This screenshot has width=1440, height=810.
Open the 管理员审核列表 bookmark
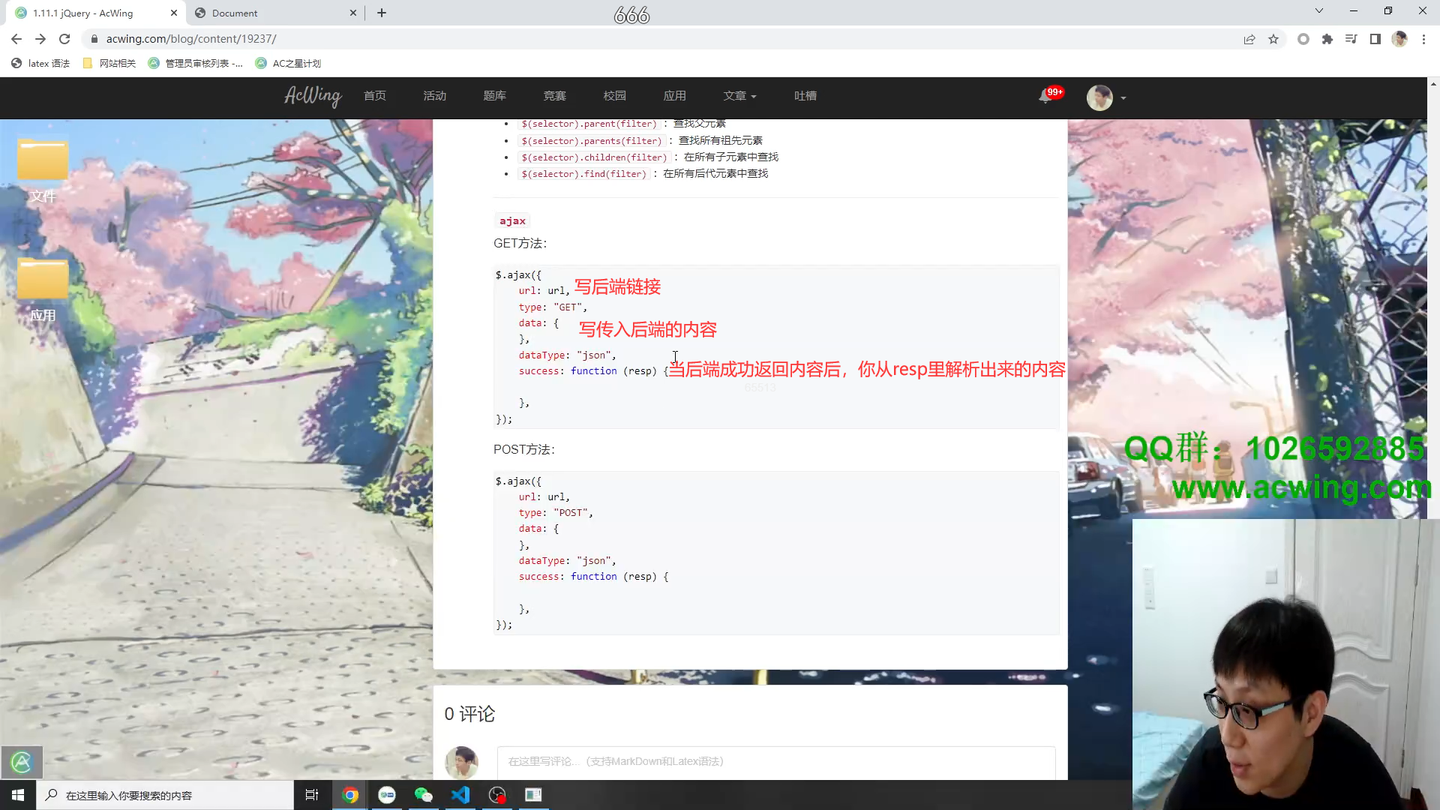click(195, 63)
